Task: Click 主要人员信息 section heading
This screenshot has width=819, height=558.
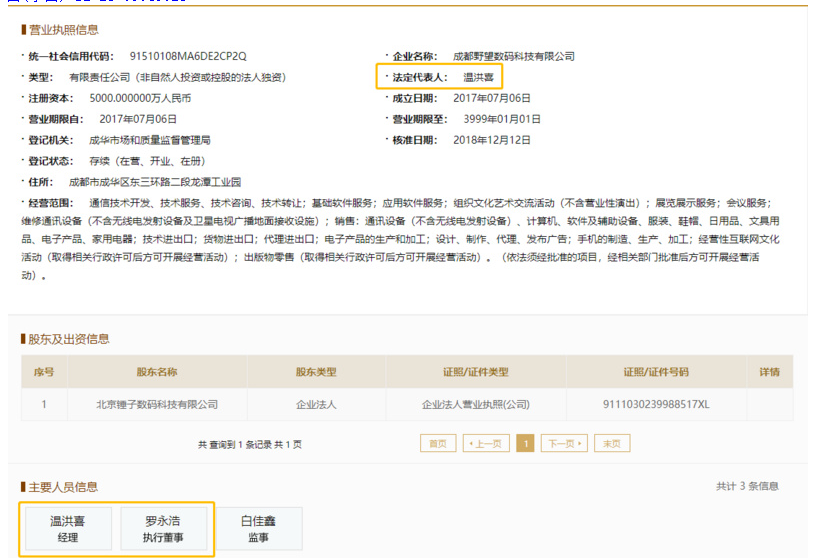Action: coord(63,487)
